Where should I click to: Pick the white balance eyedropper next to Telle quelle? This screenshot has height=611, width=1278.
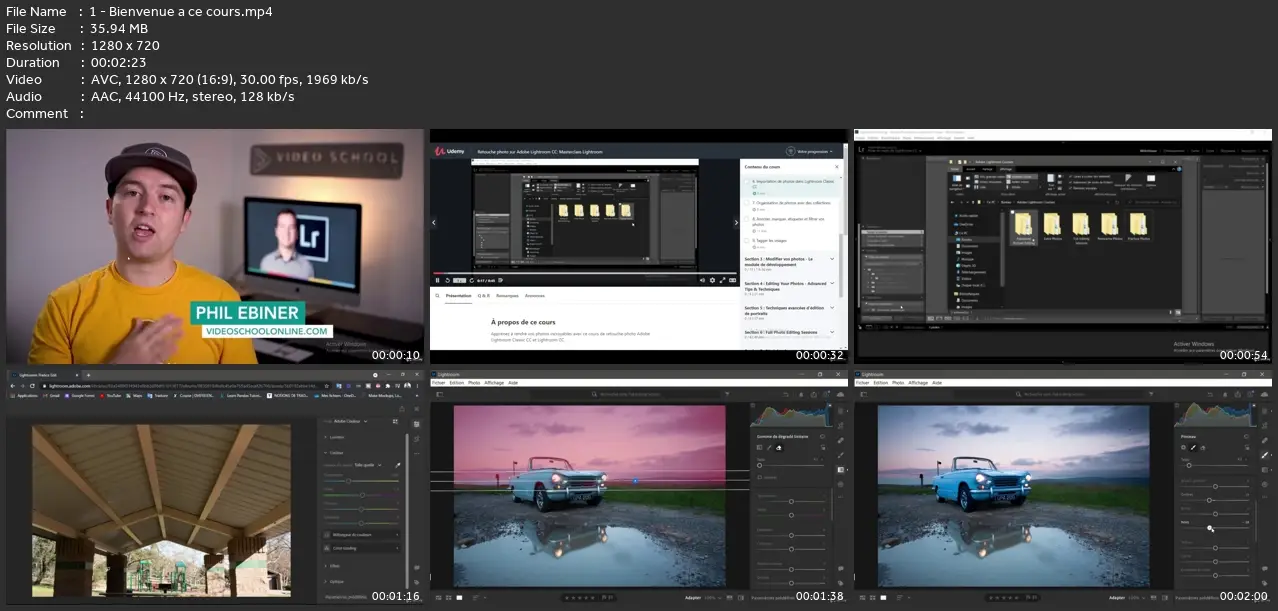coord(397,465)
